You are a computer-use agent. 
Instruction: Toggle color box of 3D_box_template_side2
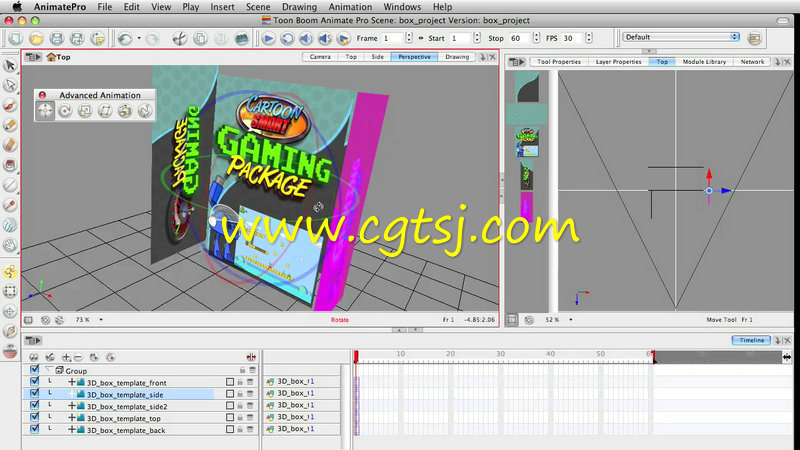[230, 406]
